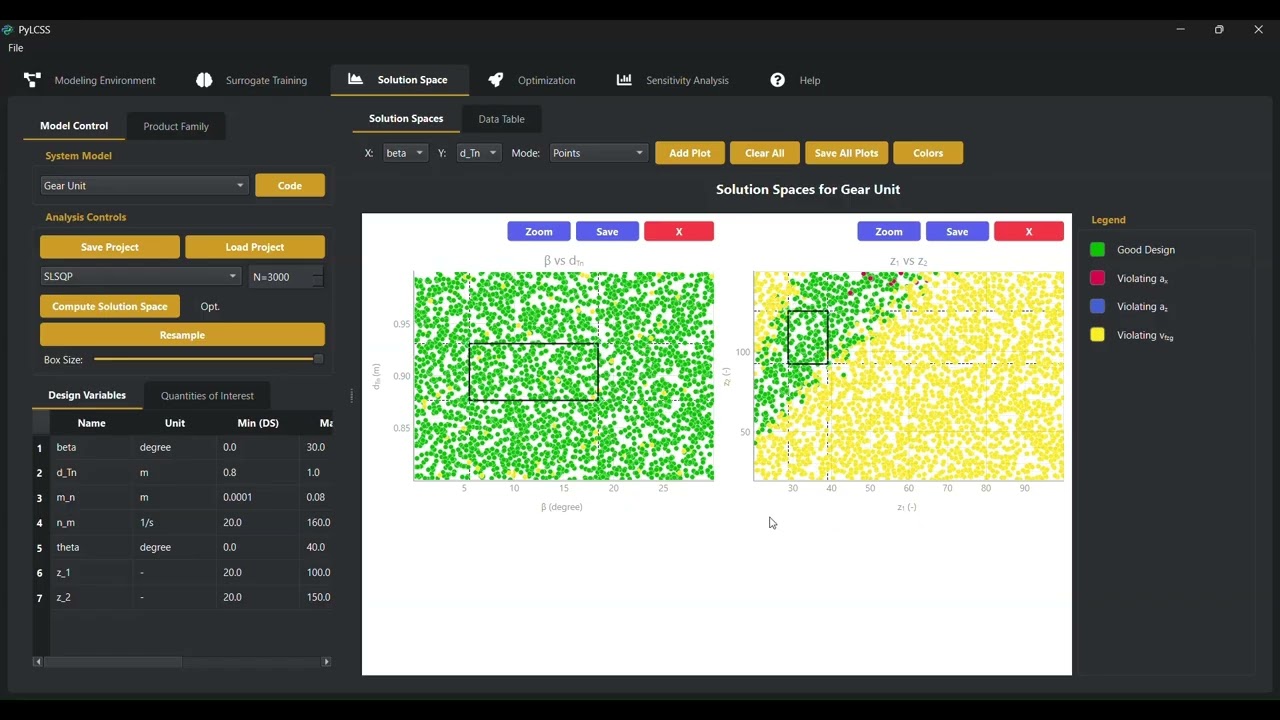Show the Quantities of Interest tab
Image resolution: width=1280 pixels, height=720 pixels.
click(x=207, y=396)
